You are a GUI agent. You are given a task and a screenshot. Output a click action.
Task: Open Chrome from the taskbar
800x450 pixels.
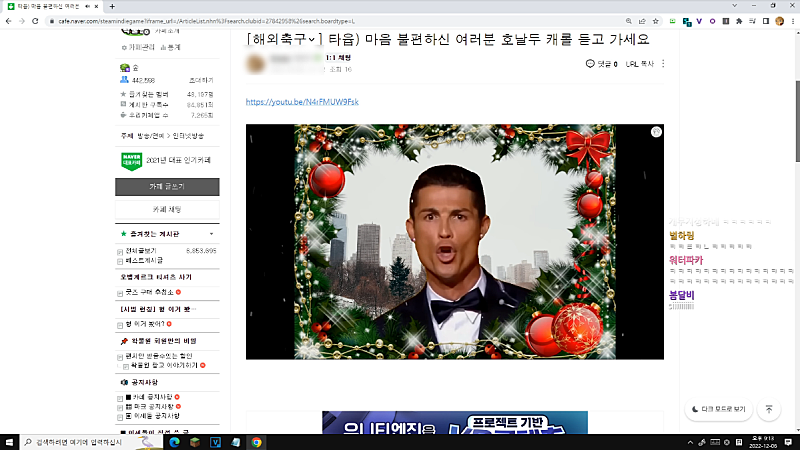pyautogui.click(x=256, y=442)
